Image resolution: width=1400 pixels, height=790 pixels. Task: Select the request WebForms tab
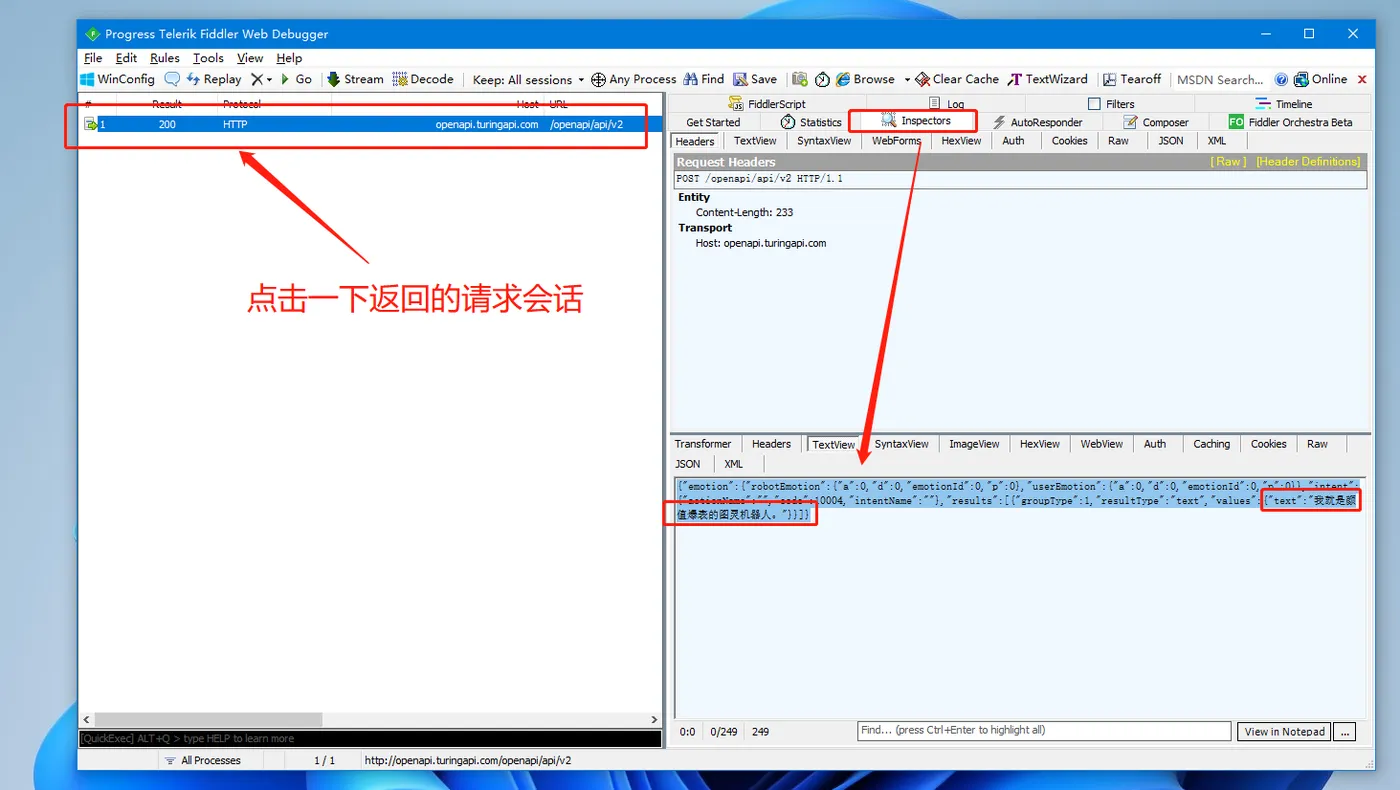(x=896, y=141)
